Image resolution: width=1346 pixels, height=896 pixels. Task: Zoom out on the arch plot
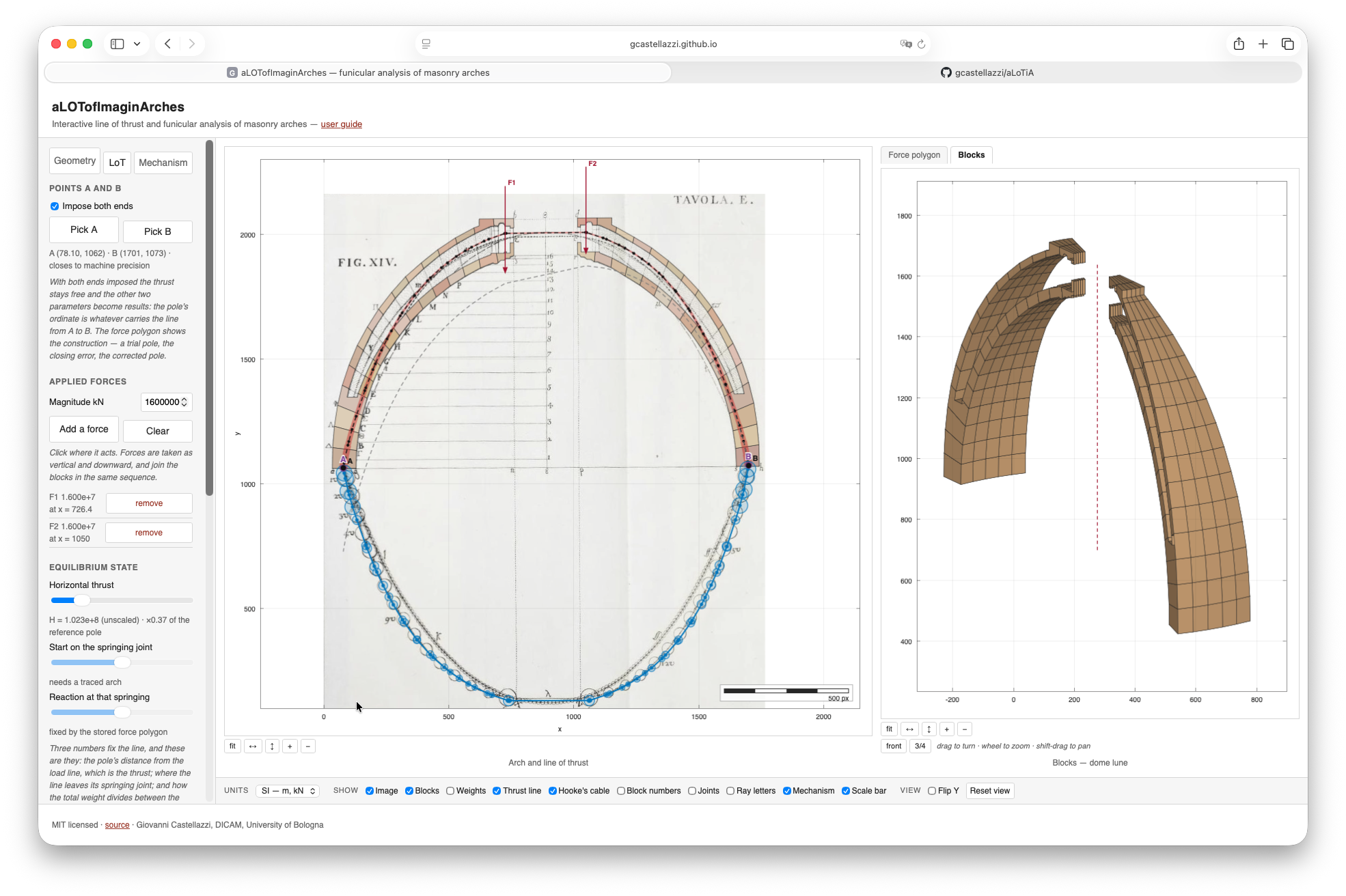pyautogui.click(x=308, y=746)
